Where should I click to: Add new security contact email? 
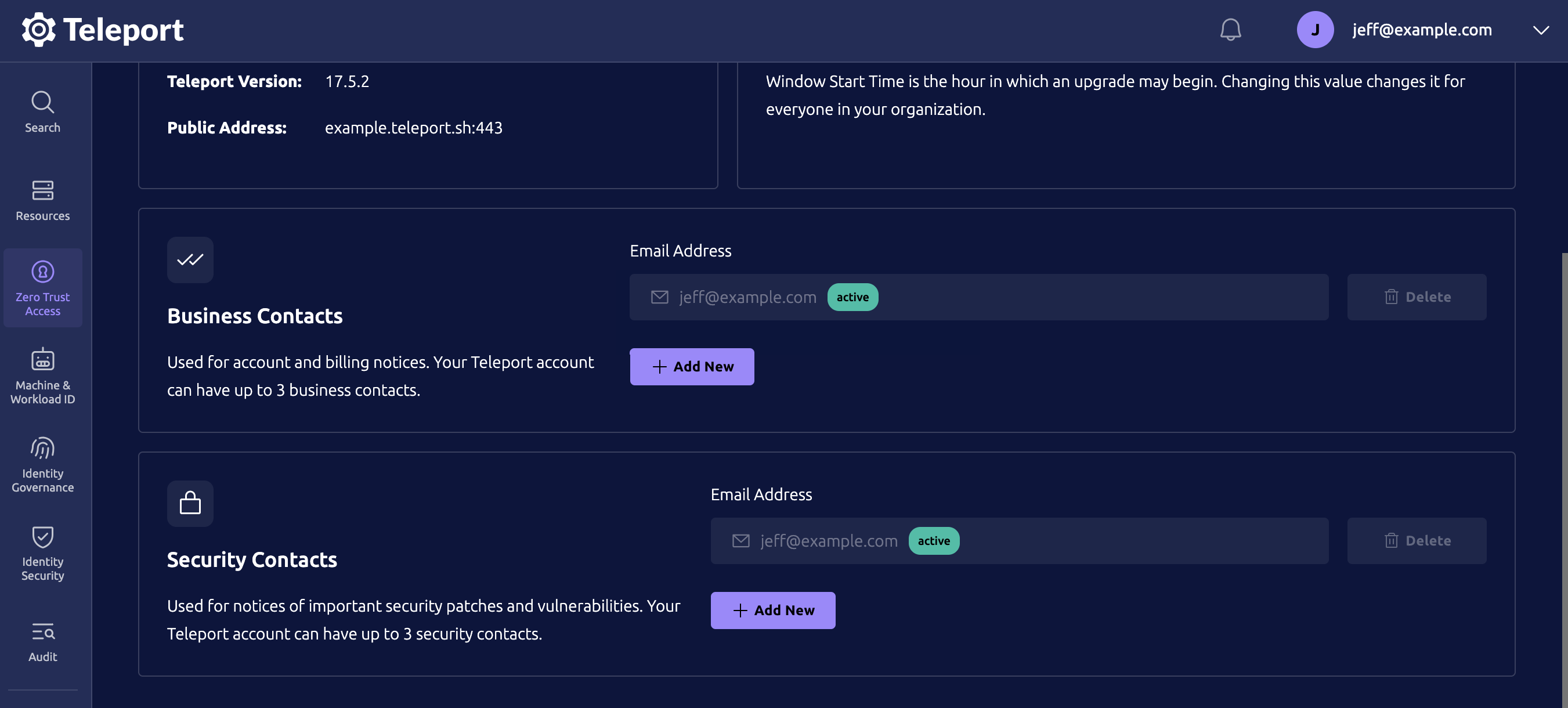[x=772, y=610]
